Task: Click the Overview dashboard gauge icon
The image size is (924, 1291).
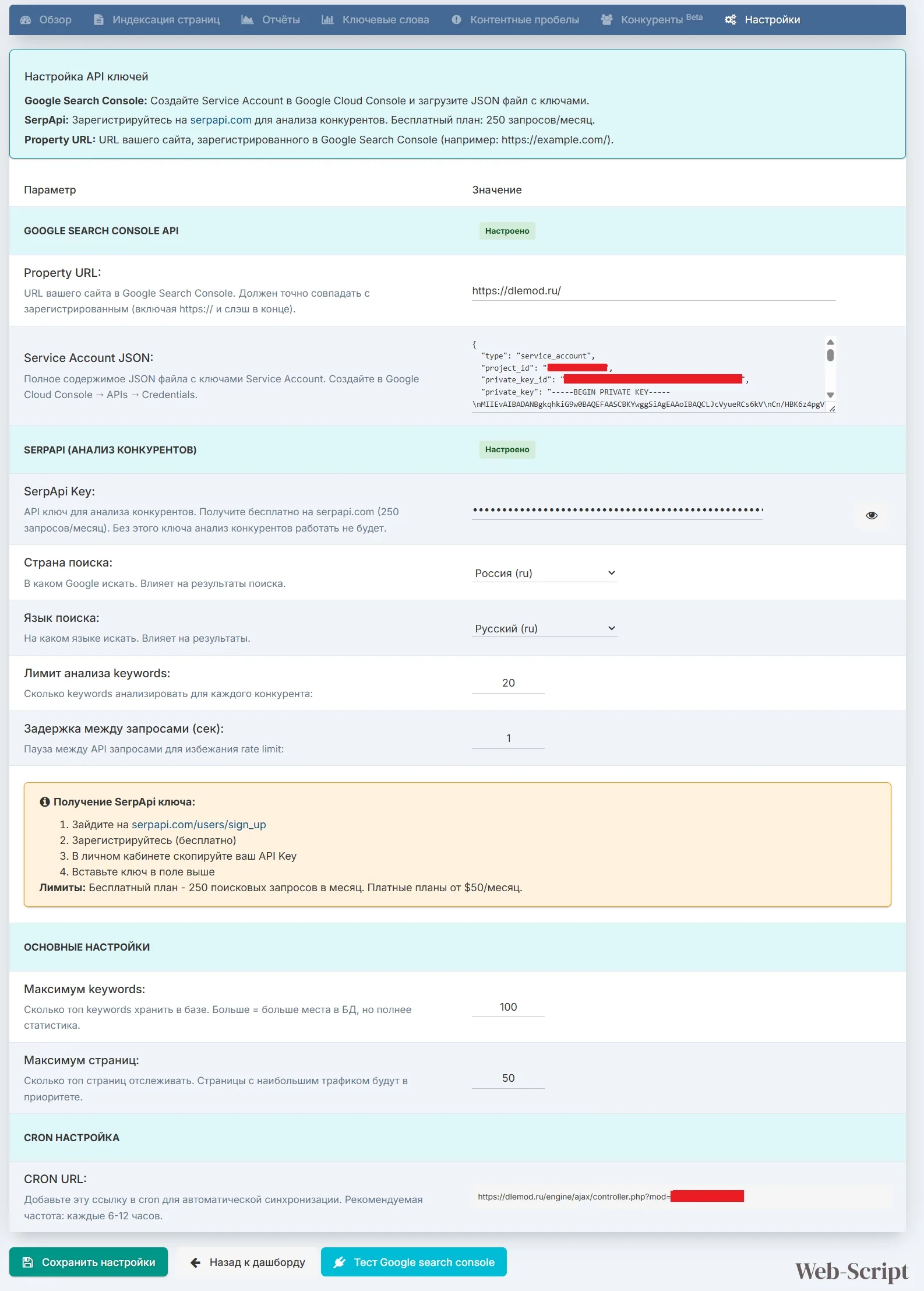Action: (26, 20)
